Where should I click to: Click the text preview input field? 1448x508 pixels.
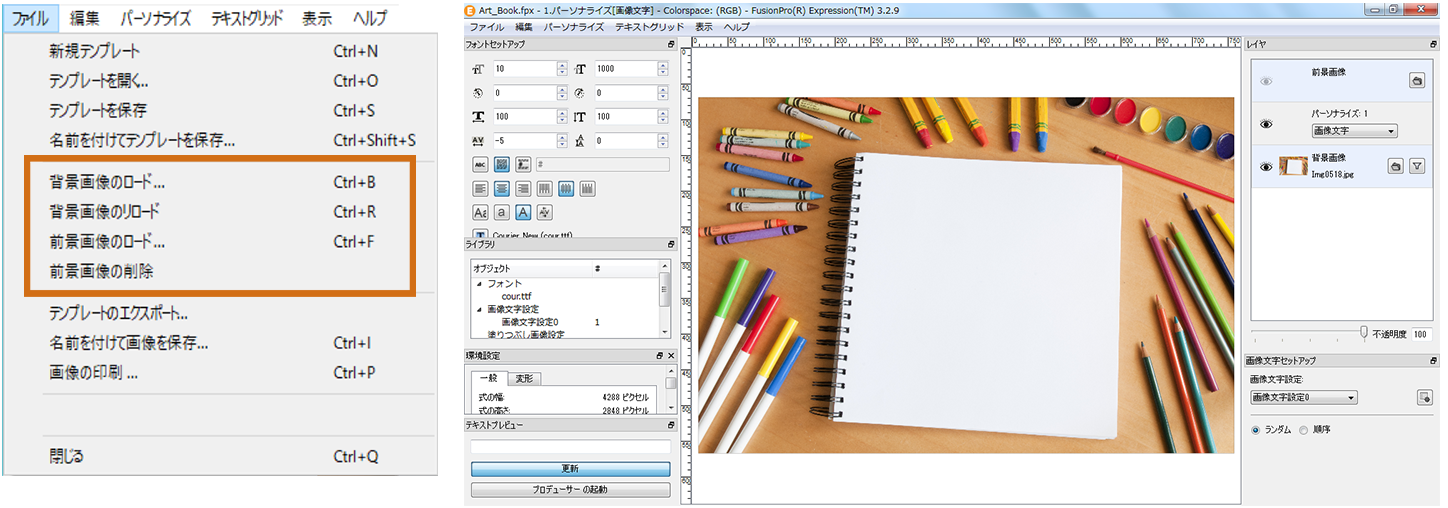[x=570, y=447]
